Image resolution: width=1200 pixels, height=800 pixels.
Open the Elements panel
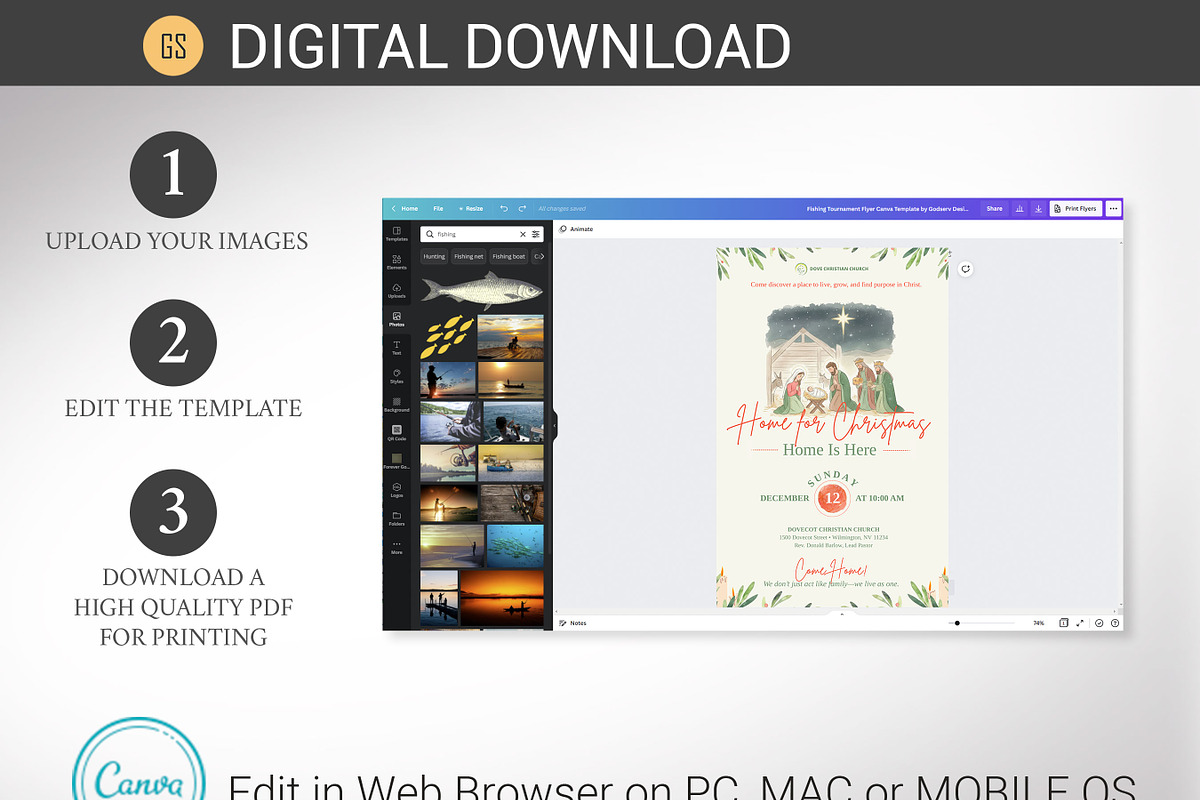coord(397,262)
